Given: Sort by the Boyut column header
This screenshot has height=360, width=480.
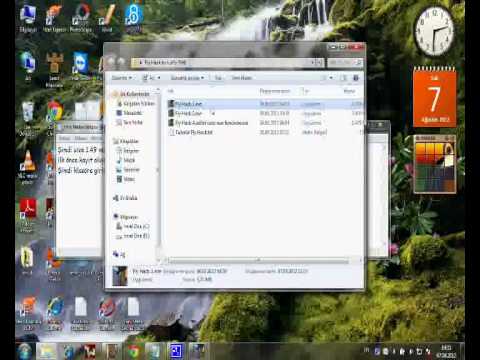Looking at the screenshot, I should pos(349,91).
